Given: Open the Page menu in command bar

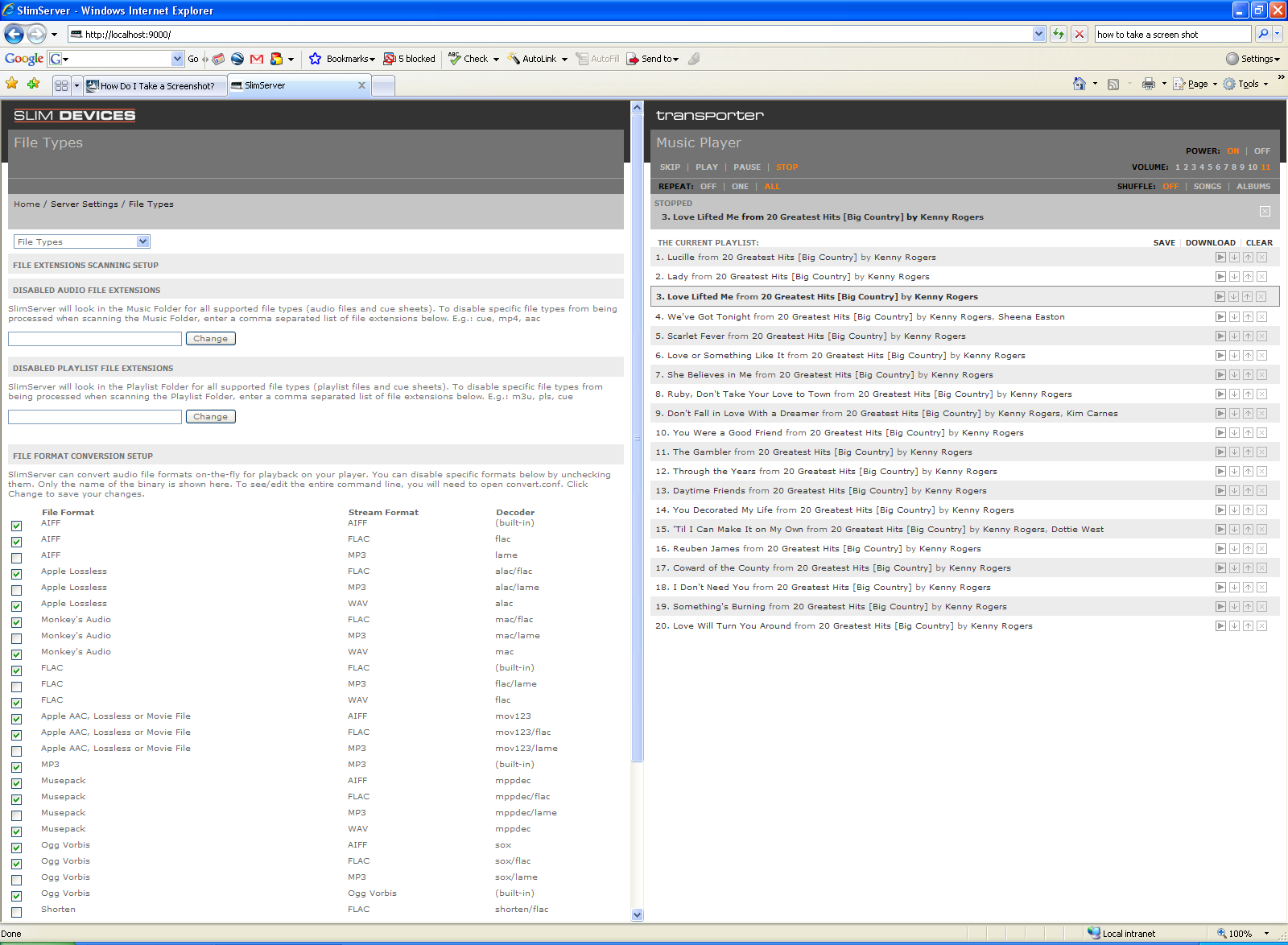Looking at the screenshot, I should [1196, 84].
